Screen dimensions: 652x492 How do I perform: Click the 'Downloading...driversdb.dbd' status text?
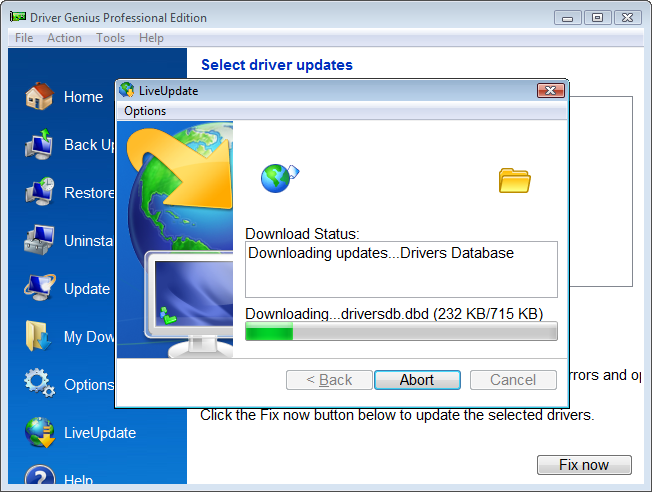[394, 314]
